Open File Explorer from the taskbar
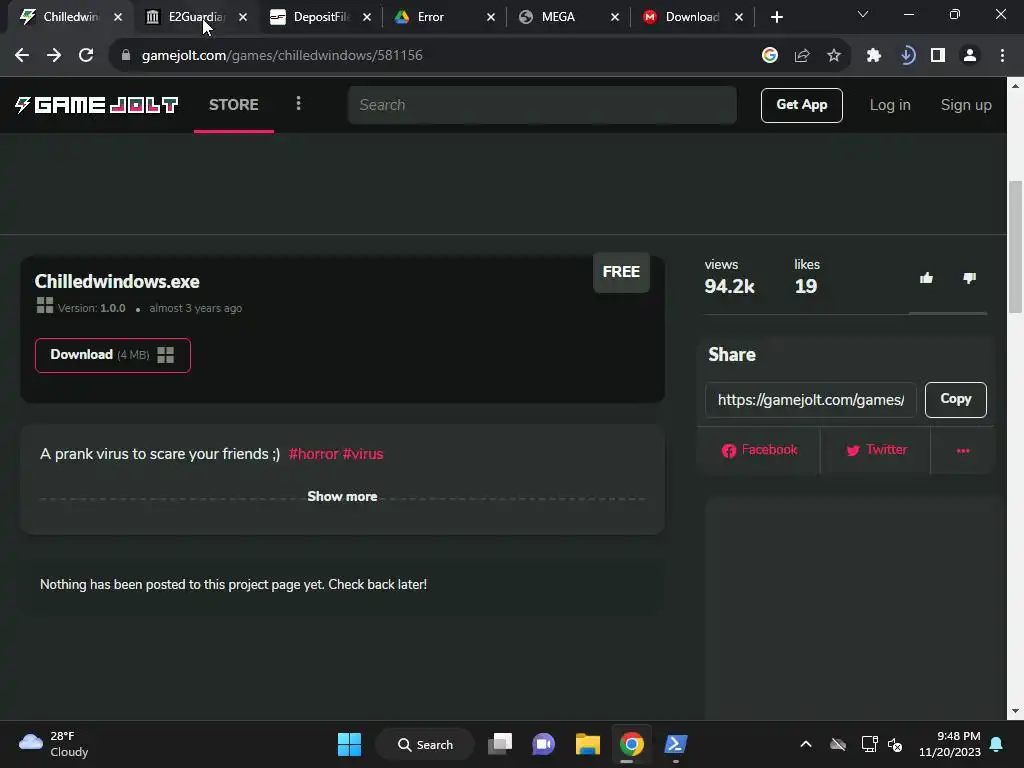1024x768 pixels. 588,744
